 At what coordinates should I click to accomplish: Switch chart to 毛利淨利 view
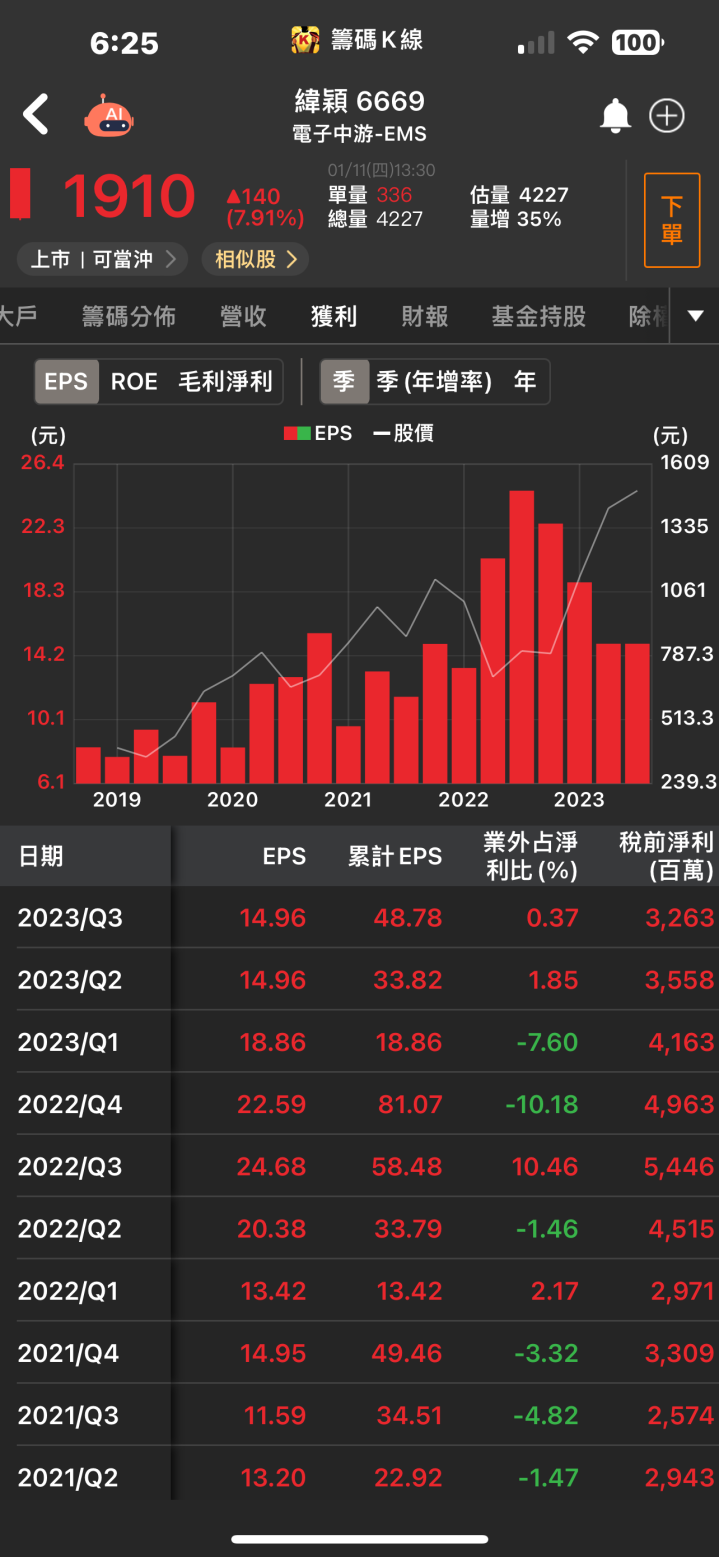(x=225, y=382)
